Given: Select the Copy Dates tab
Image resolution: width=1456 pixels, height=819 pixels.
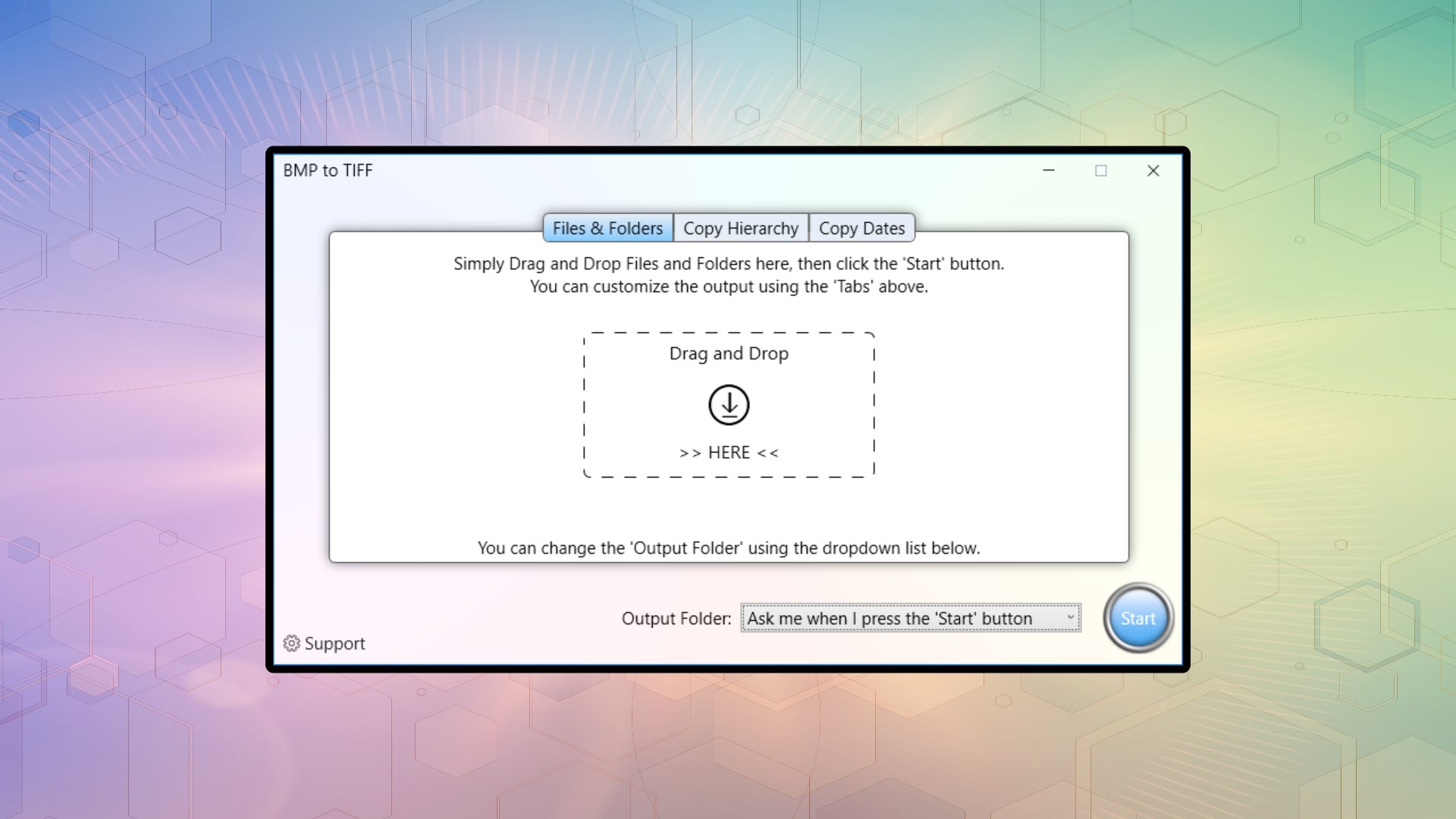Looking at the screenshot, I should (x=861, y=228).
